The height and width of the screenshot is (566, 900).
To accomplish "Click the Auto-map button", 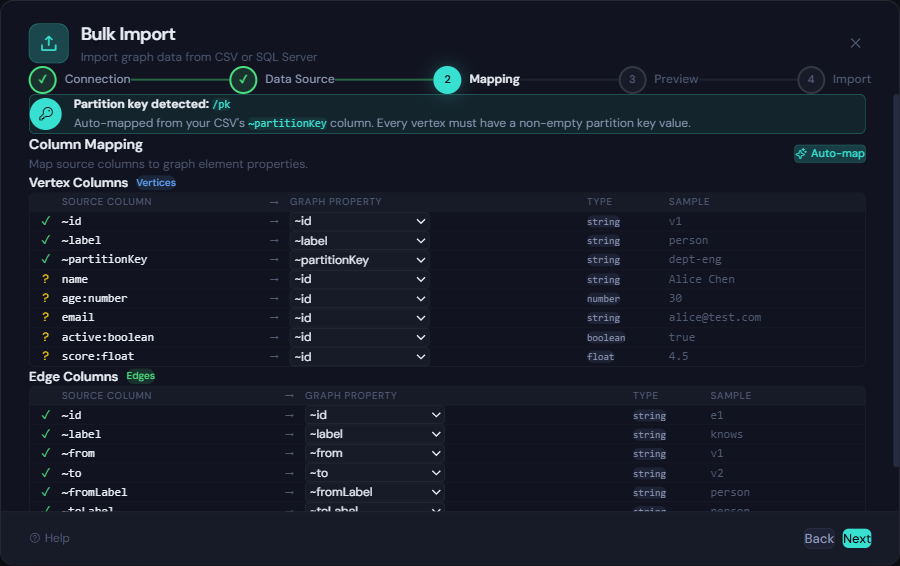I will pyautogui.click(x=829, y=153).
